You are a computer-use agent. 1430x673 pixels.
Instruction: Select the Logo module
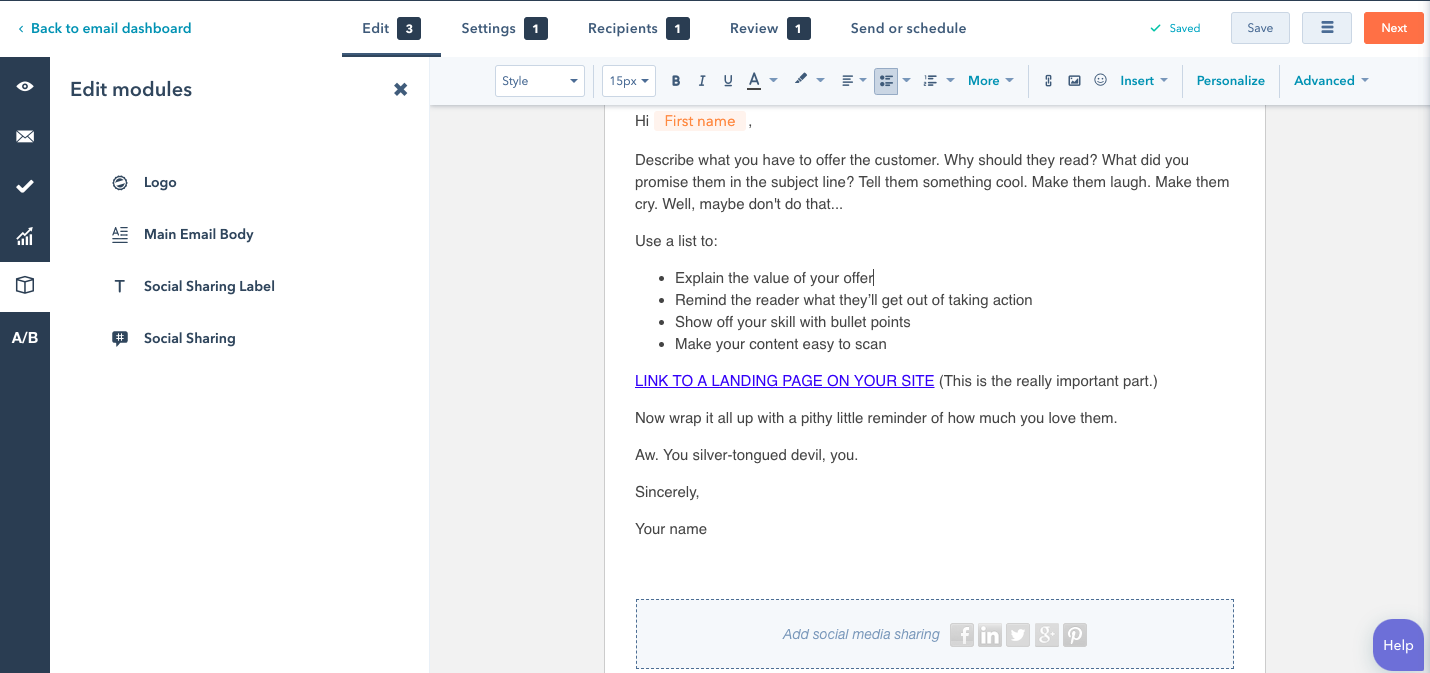point(160,182)
